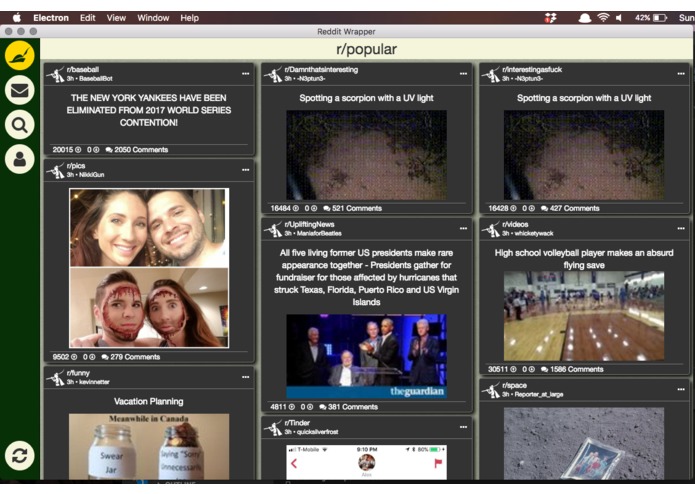Open the Vacation Planning post title
The image size is (695, 494).
pyautogui.click(x=148, y=401)
